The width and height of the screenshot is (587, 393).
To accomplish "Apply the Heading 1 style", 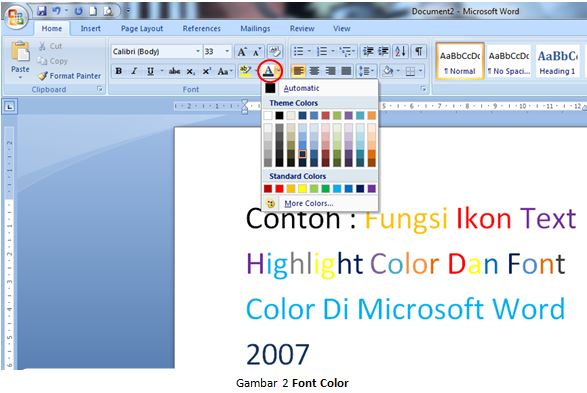I will tap(558, 61).
